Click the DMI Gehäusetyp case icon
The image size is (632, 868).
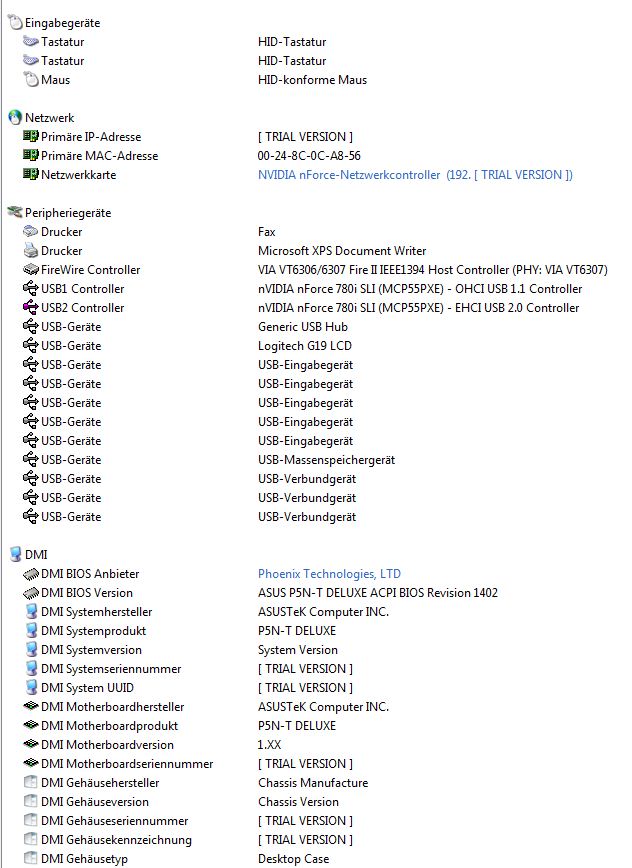point(30,859)
